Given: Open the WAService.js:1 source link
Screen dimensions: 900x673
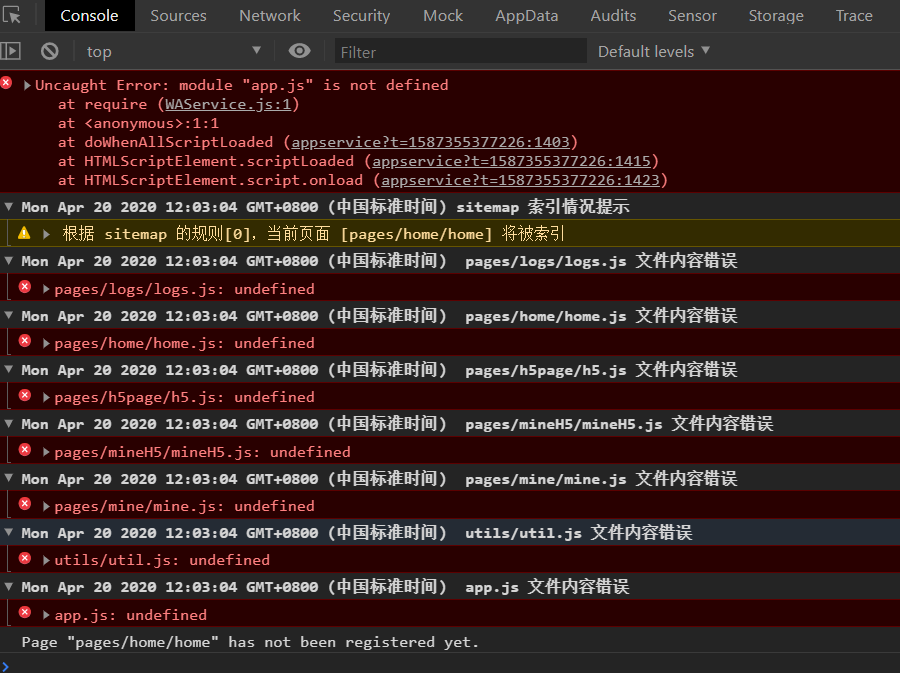Looking at the screenshot, I should [228, 104].
